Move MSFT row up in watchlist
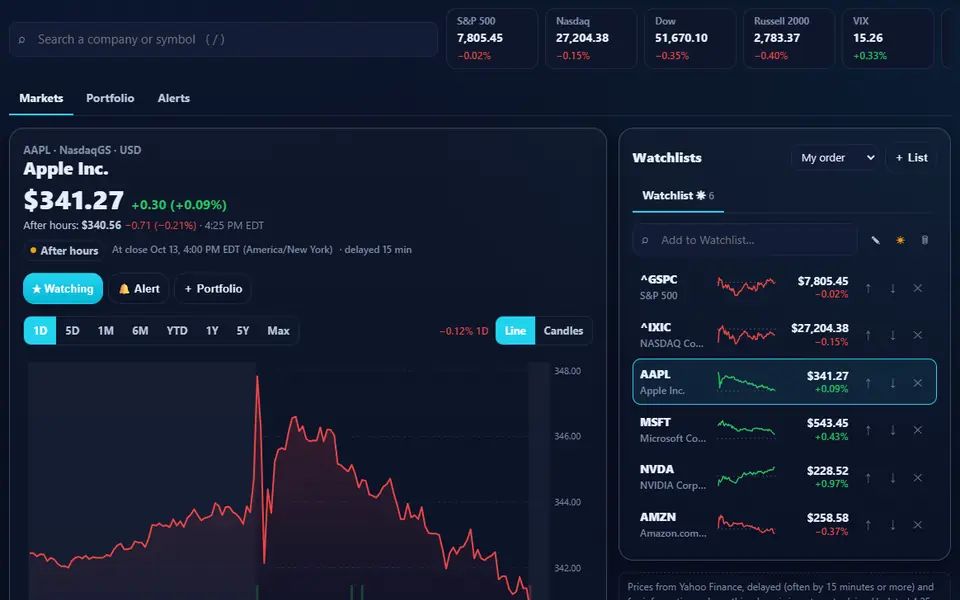The image size is (960, 600). (x=868, y=430)
